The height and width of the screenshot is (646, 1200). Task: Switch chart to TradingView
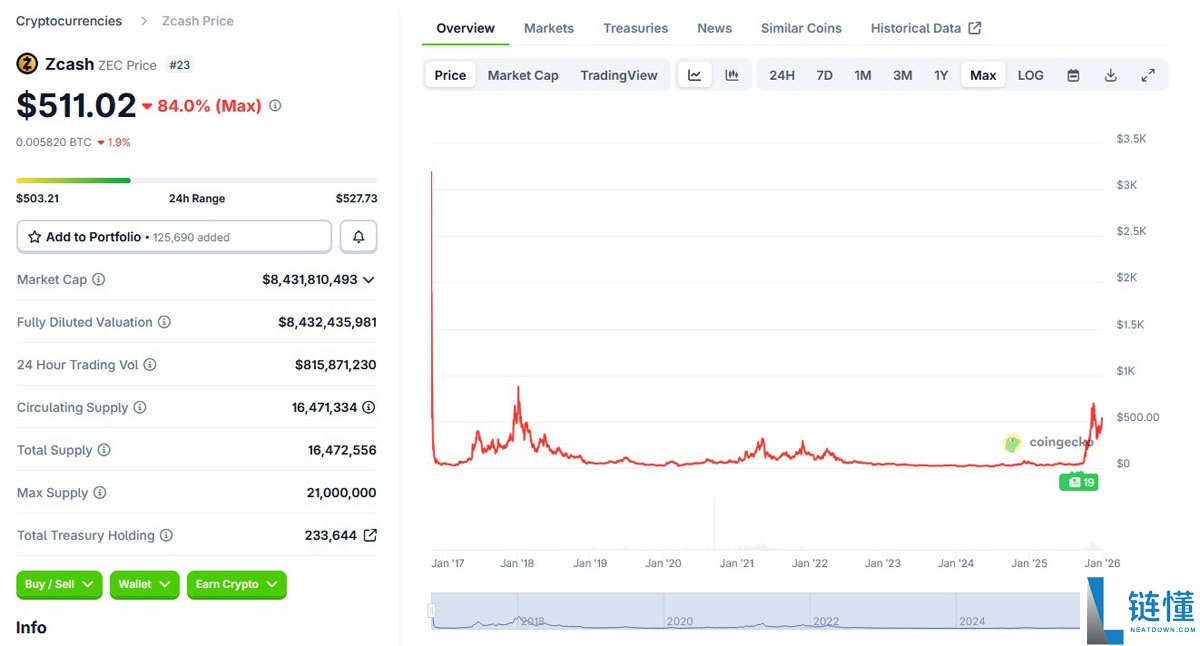[619, 75]
